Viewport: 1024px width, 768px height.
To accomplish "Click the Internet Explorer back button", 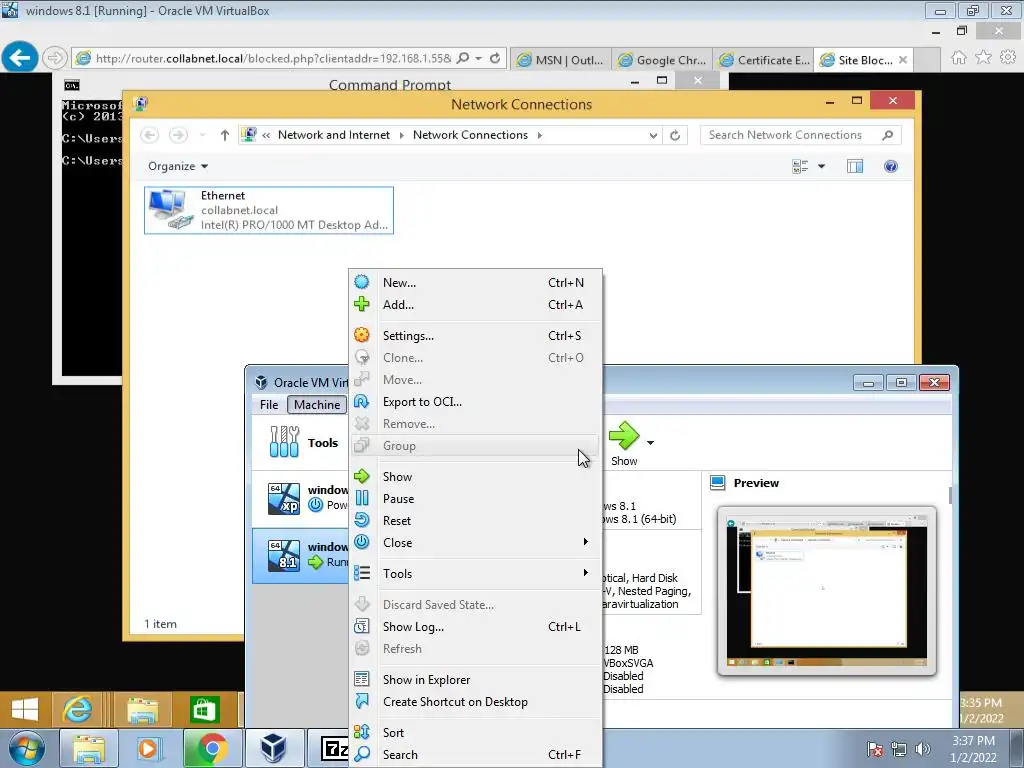I will point(20,57).
